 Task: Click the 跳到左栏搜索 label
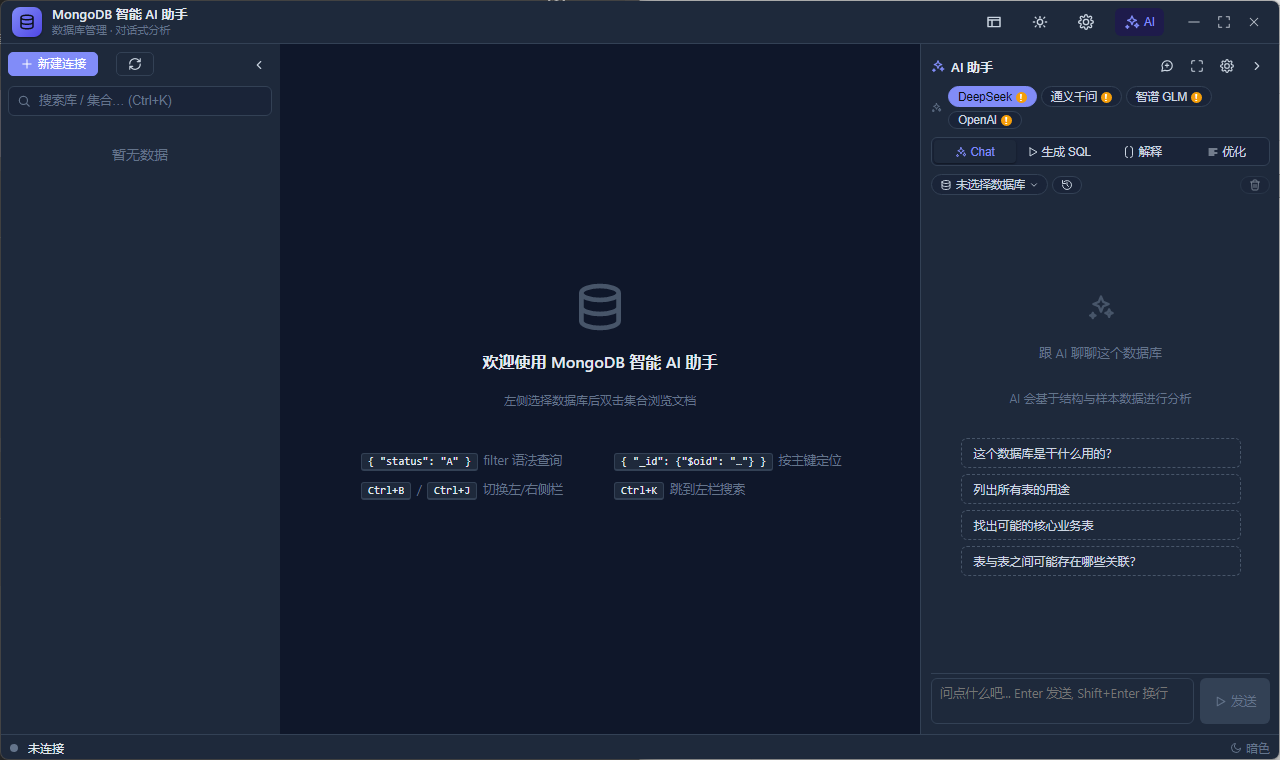tap(708, 490)
